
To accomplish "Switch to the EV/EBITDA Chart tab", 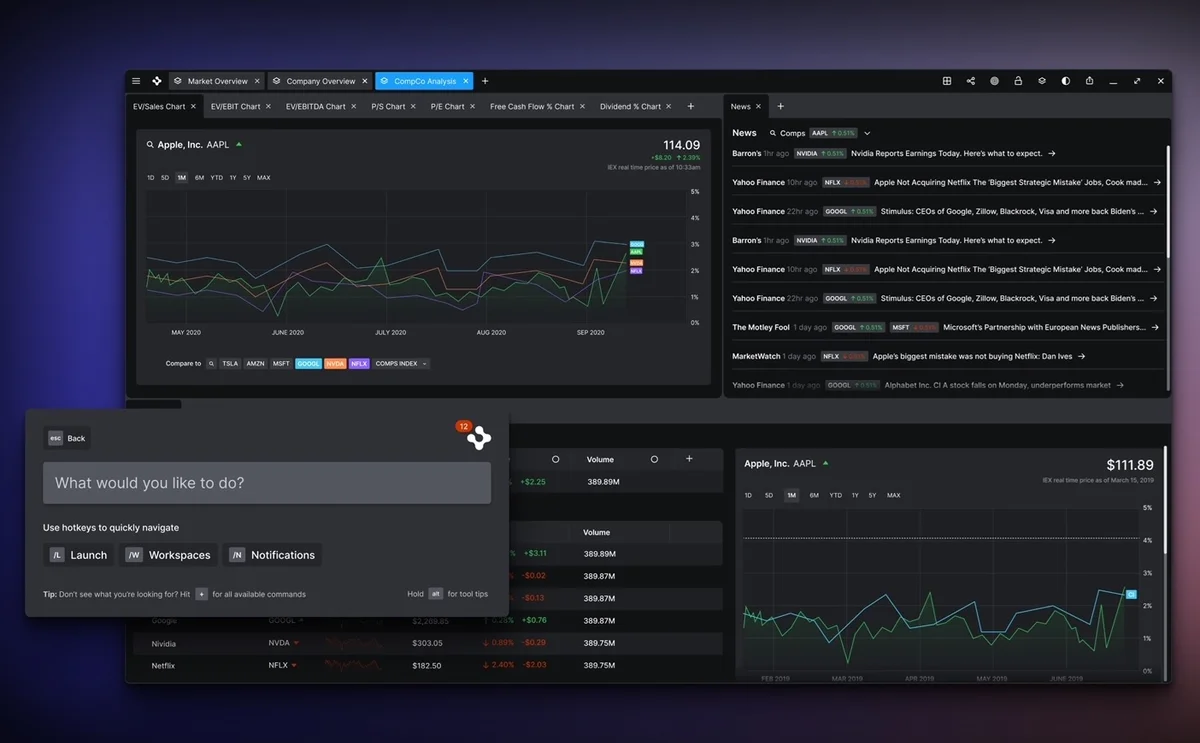I will [317, 105].
